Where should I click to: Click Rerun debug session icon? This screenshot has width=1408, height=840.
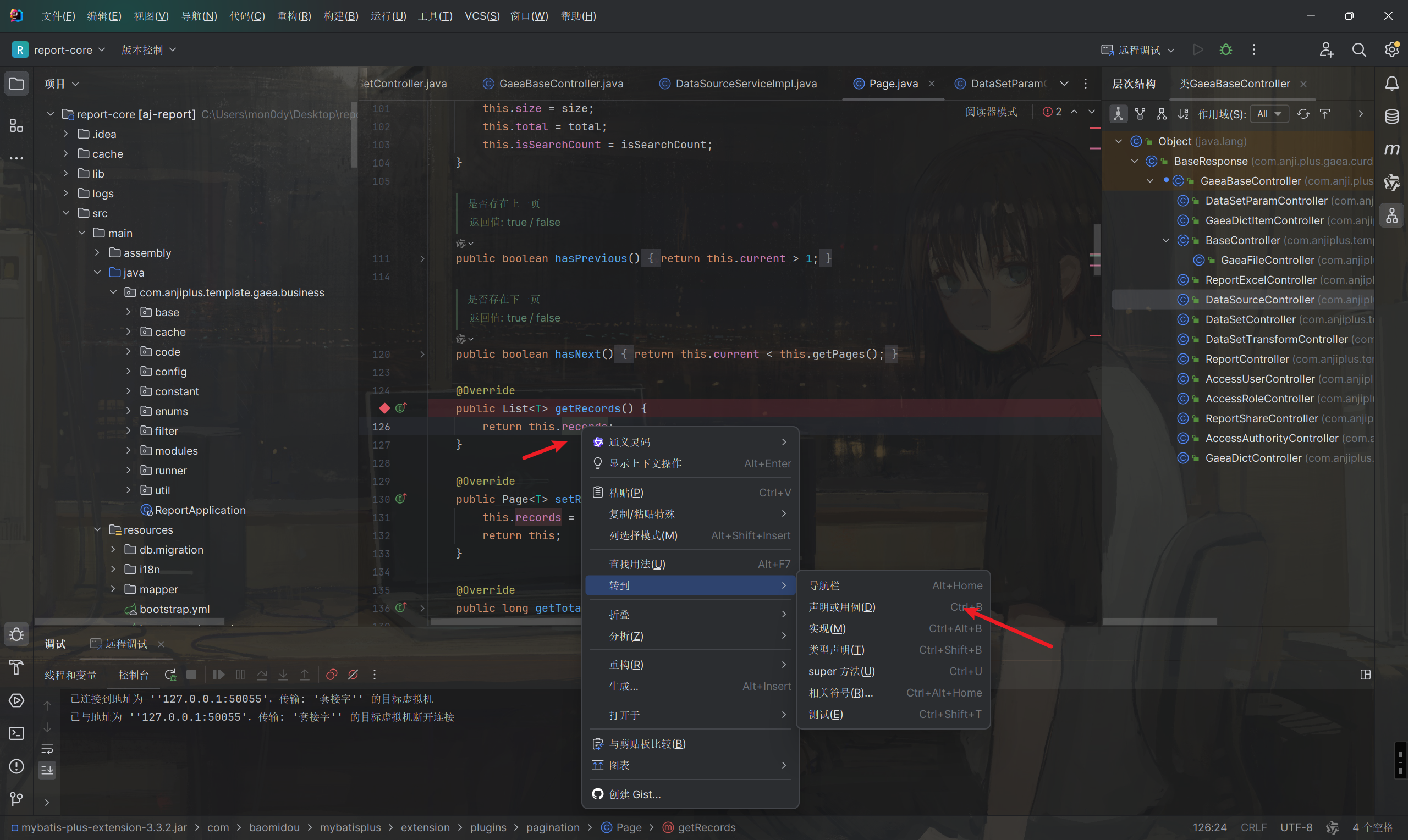pyautogui.click(x=170, y=675)
